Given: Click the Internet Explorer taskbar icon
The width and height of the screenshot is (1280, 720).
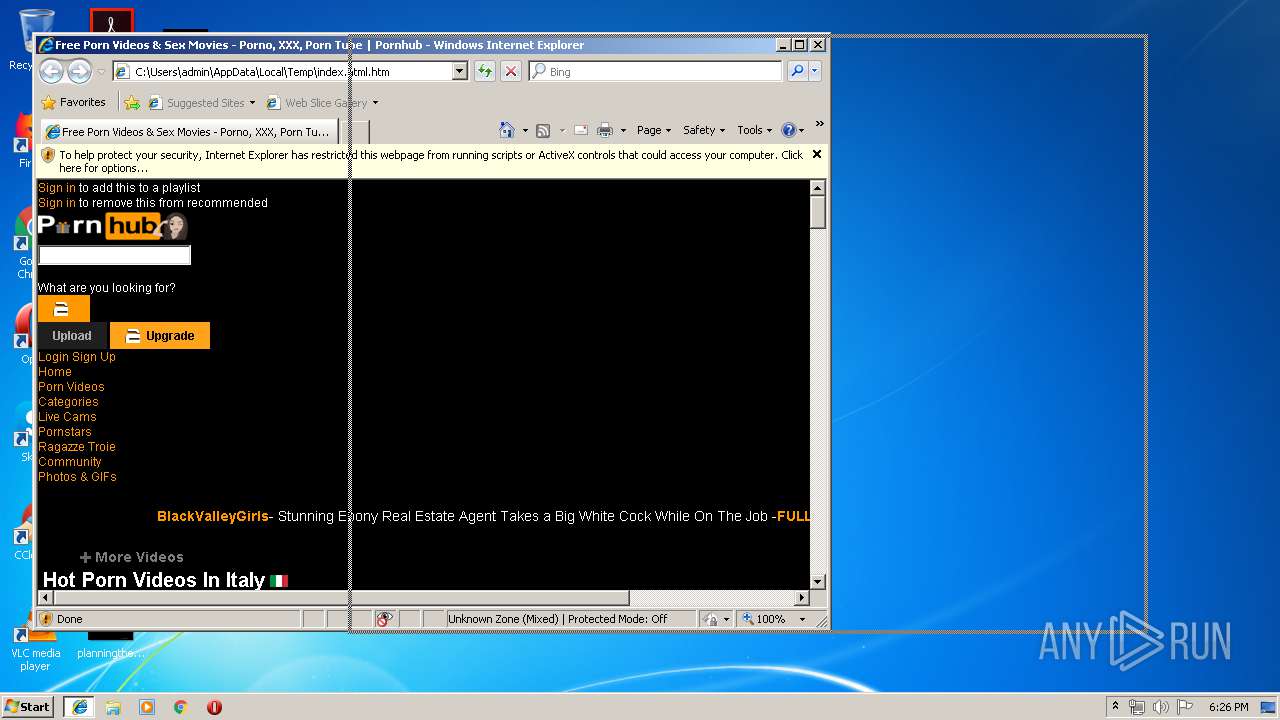Looking at the screenshot, I should [79, 707].
